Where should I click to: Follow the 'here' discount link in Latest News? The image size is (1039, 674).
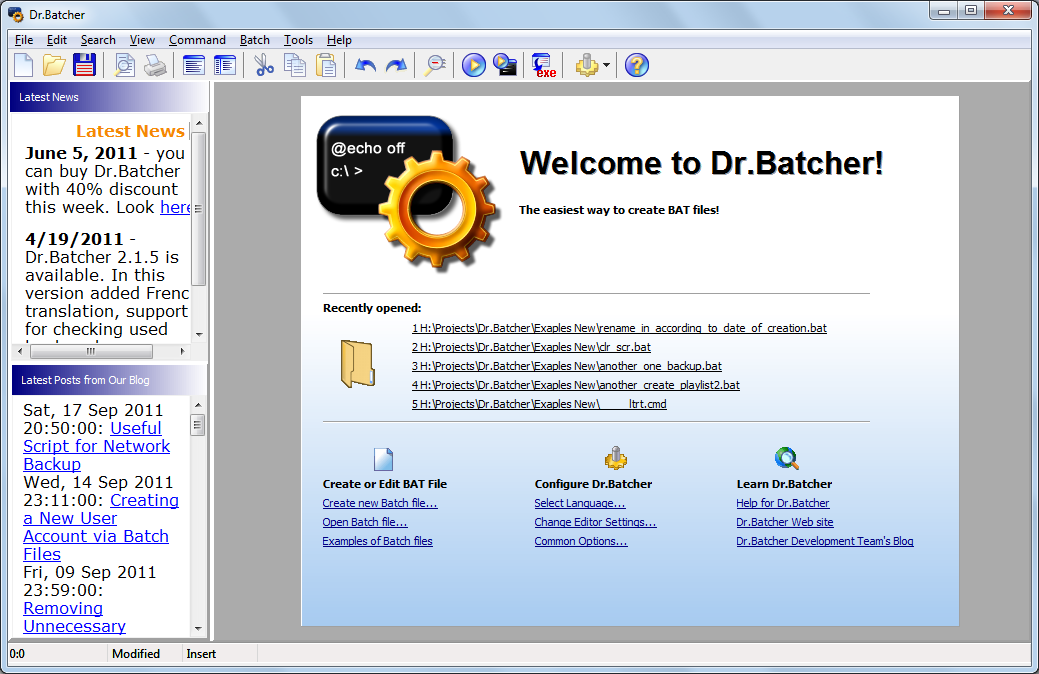click(x=175, y=207)
